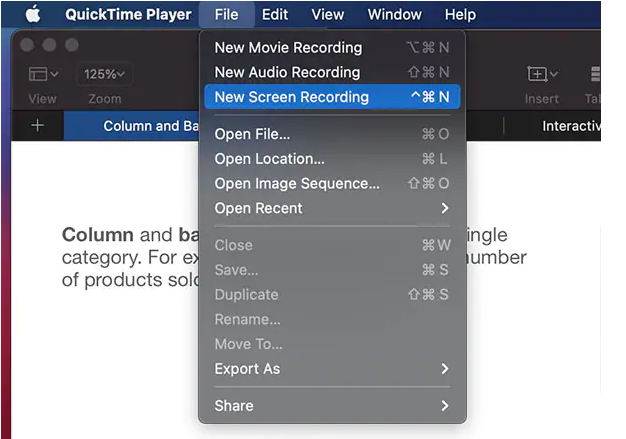Open the Window menu
Image resolution: width=626 pixels, height=439 pixels.
(394, 15)
